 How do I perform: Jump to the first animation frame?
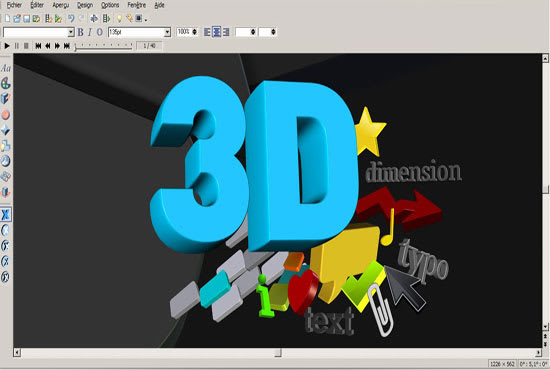pyautogui.click(x=38, y=46)
